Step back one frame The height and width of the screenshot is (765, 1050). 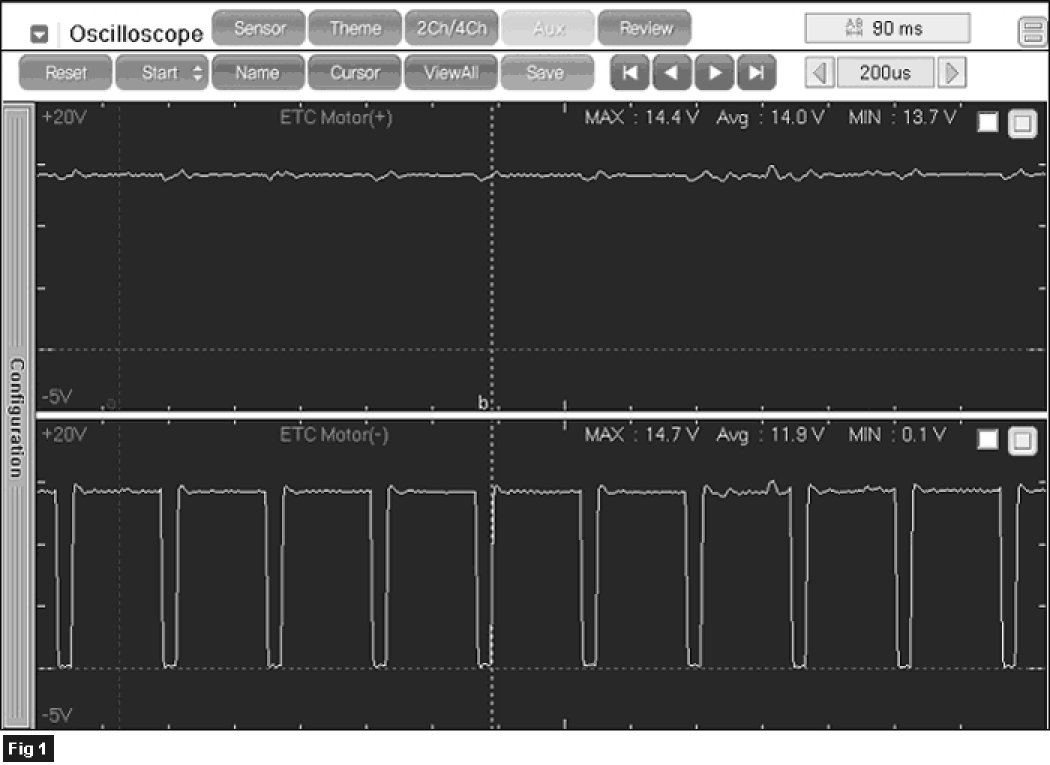tap(671, 73)
